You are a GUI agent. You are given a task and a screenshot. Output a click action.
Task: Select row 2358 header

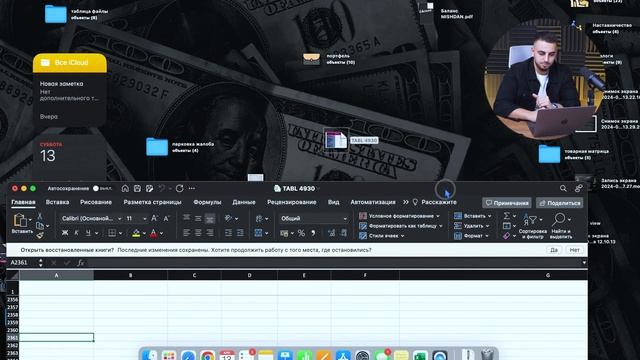[x=13, y=315]
